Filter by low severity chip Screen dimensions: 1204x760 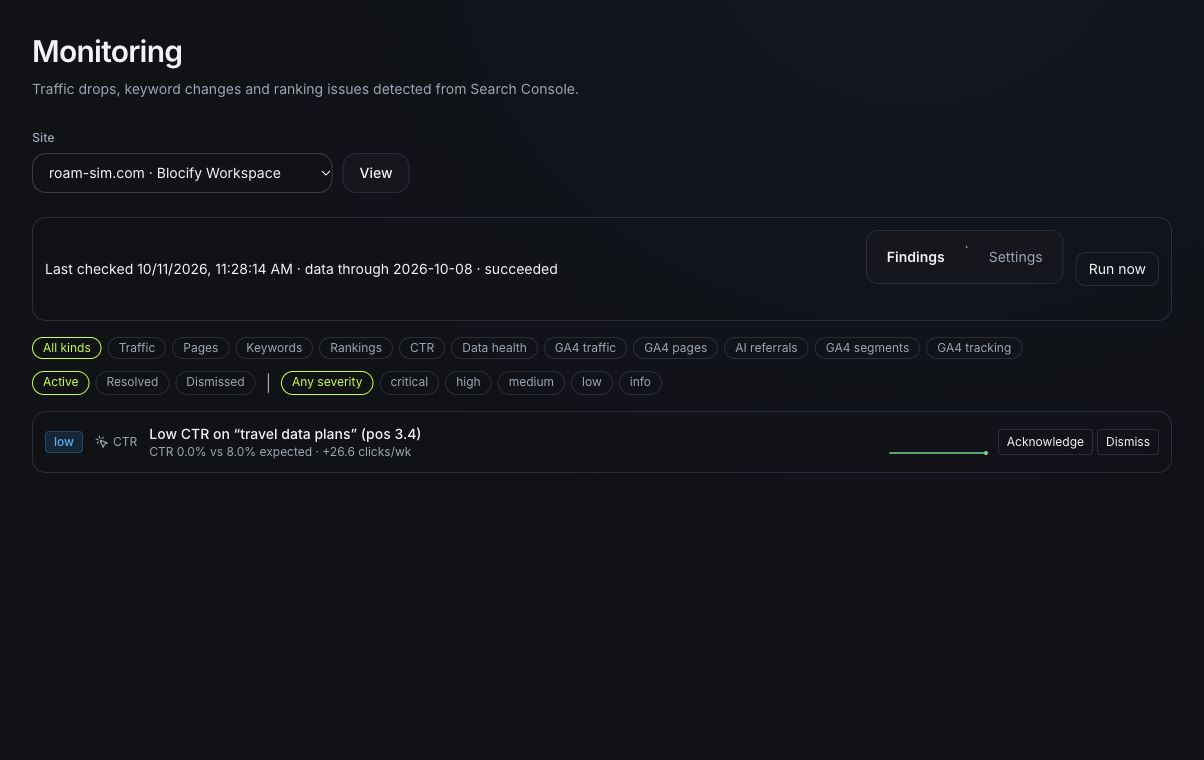(592, 382)
